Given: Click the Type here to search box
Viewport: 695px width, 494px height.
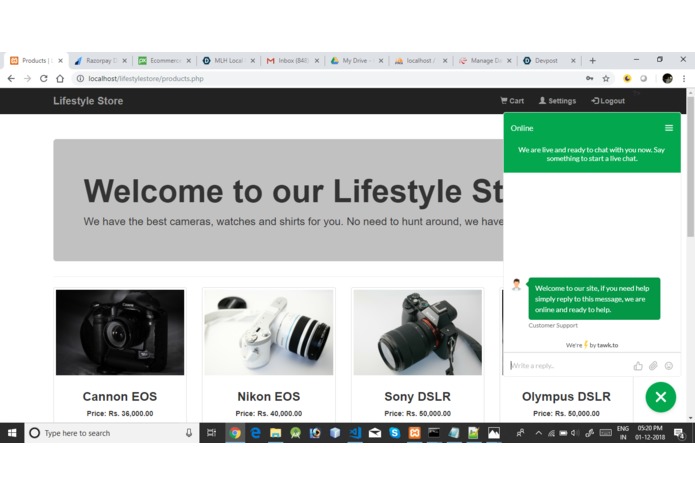Looking at the screenshot, I should pyautogui.click(x=111, y=433).
